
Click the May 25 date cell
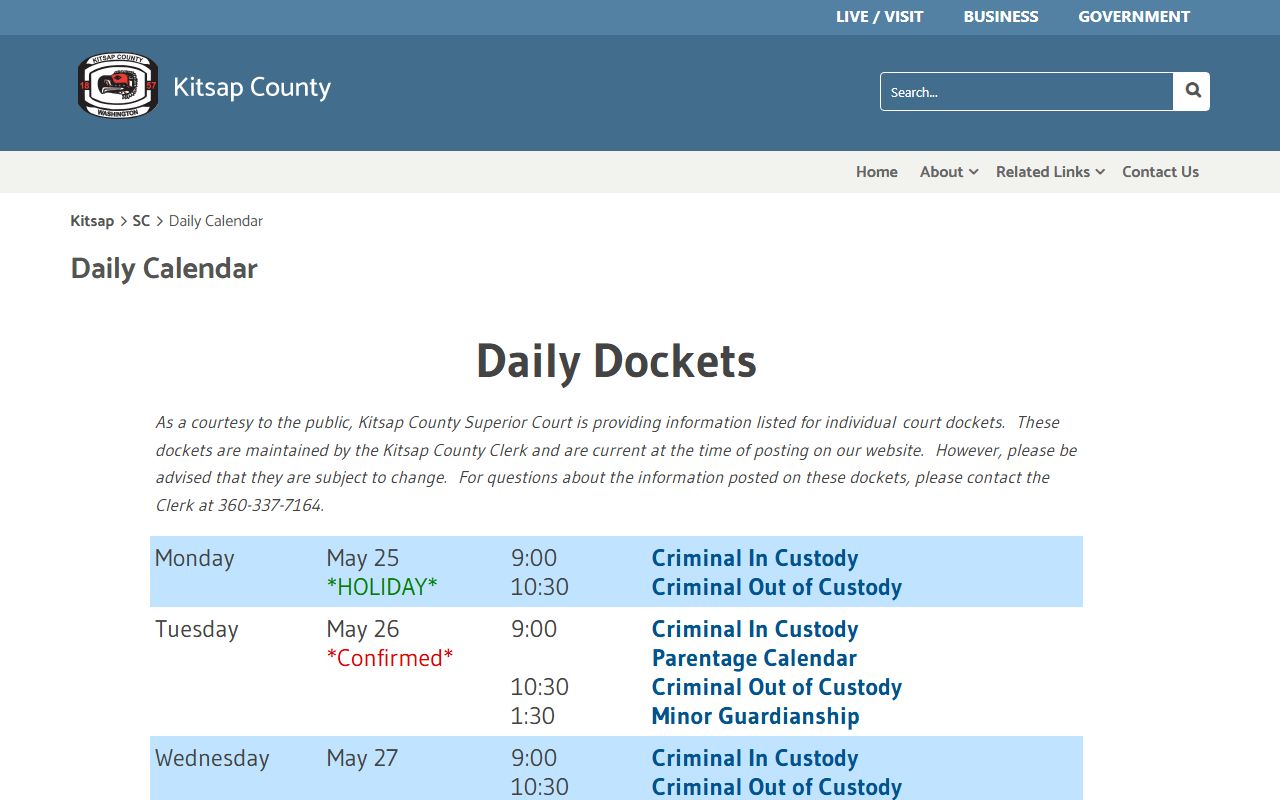pyautogui.click(x=362, y=558)
